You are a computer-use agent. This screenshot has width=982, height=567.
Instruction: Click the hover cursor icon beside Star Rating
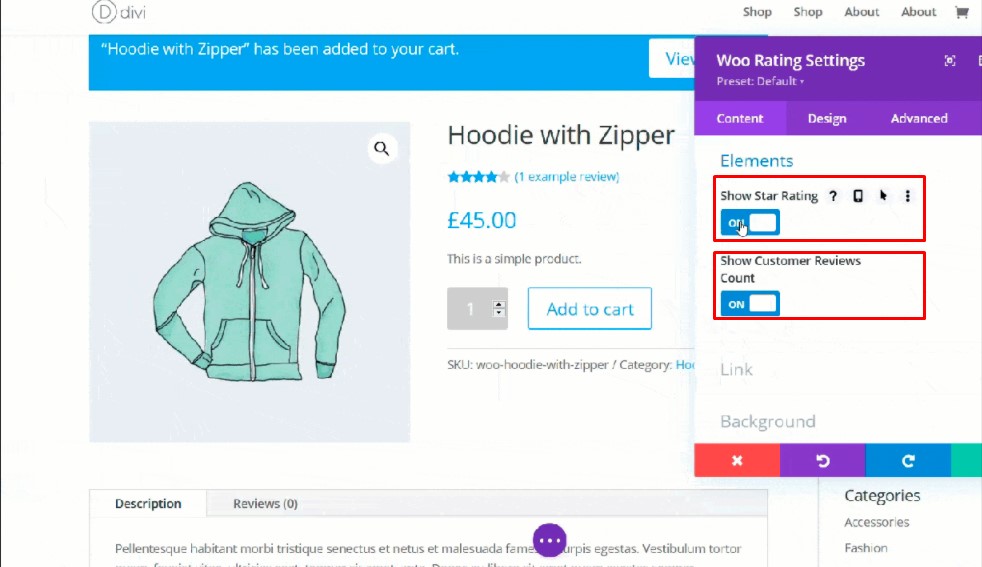[x=883, y=196]
